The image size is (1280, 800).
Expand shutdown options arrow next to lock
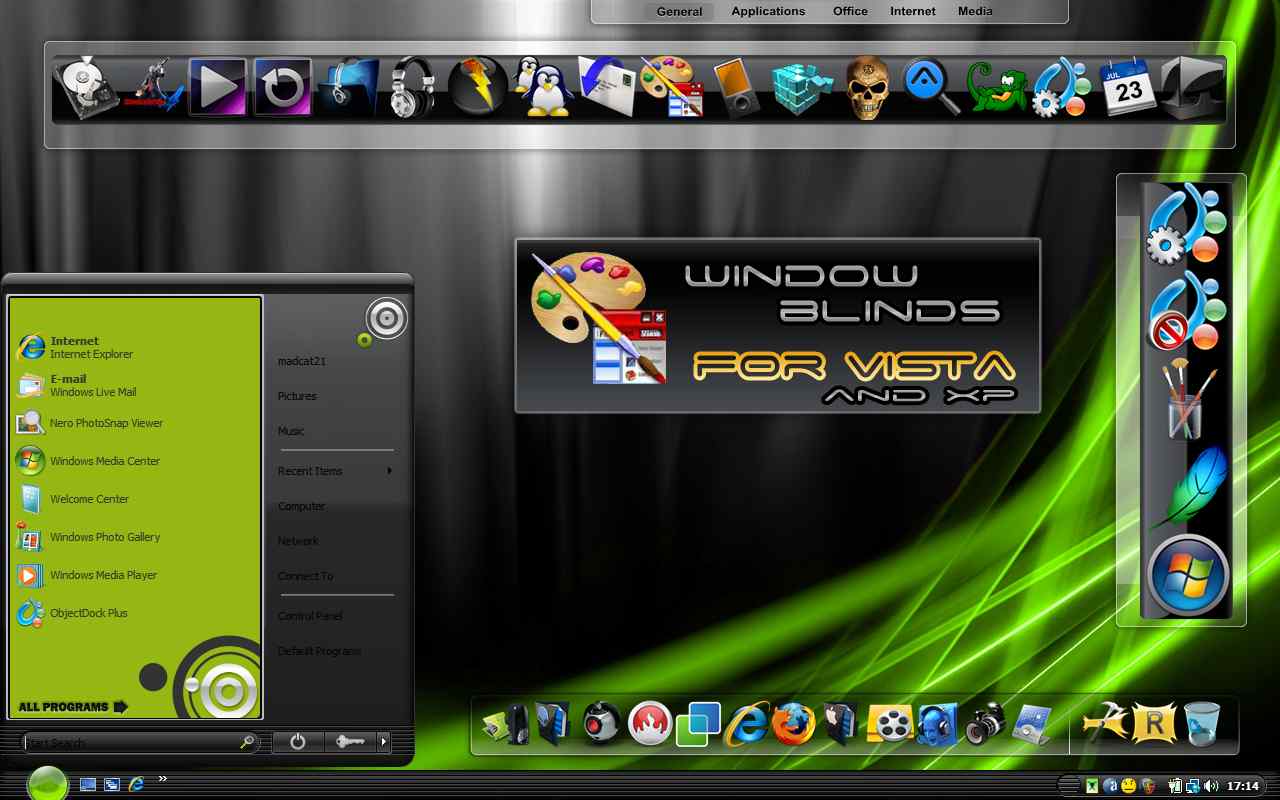click(x=383, y=742)
